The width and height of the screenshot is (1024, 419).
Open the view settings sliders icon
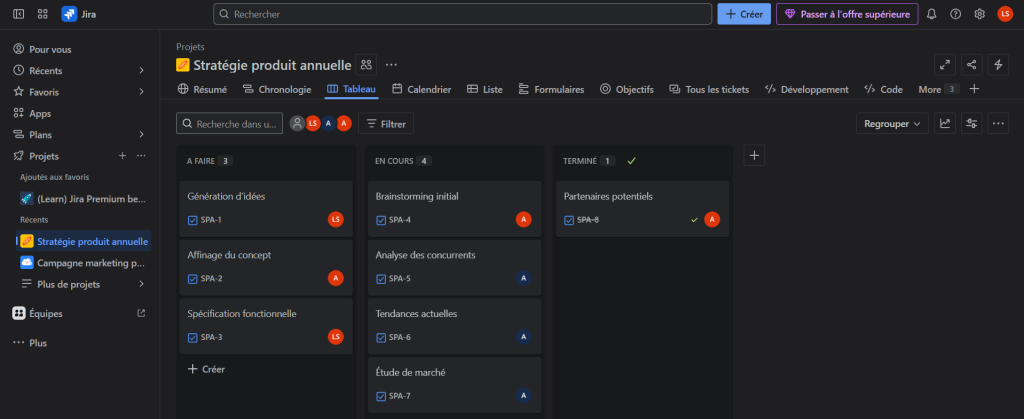[x=971, y=123]
